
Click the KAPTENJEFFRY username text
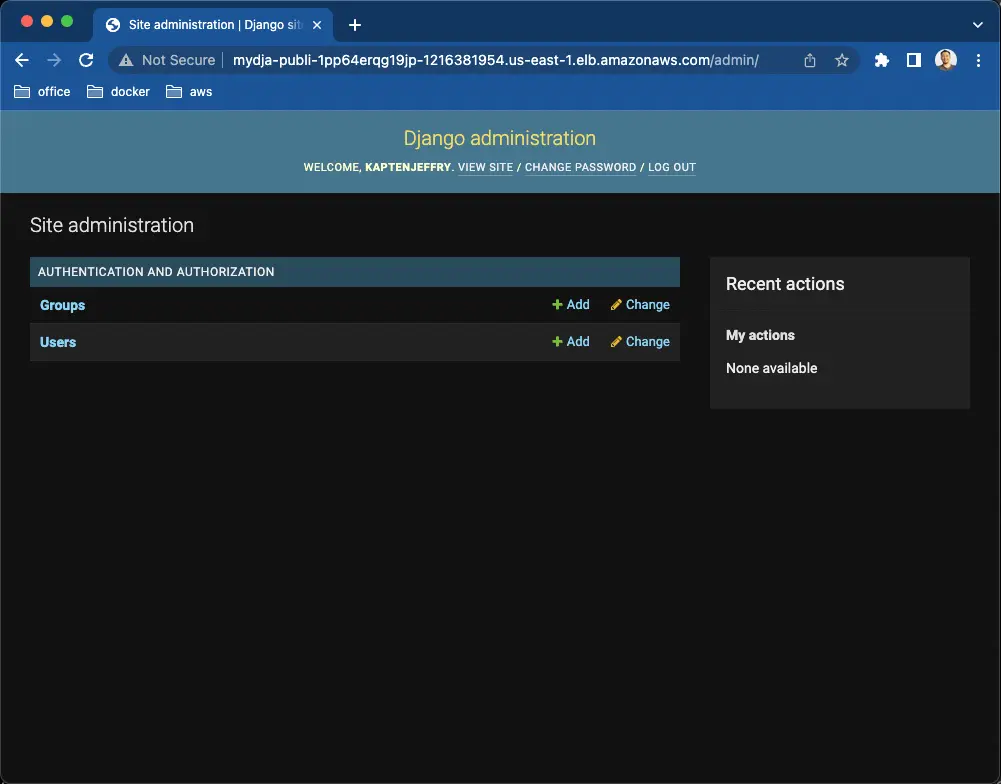(408, 167)
